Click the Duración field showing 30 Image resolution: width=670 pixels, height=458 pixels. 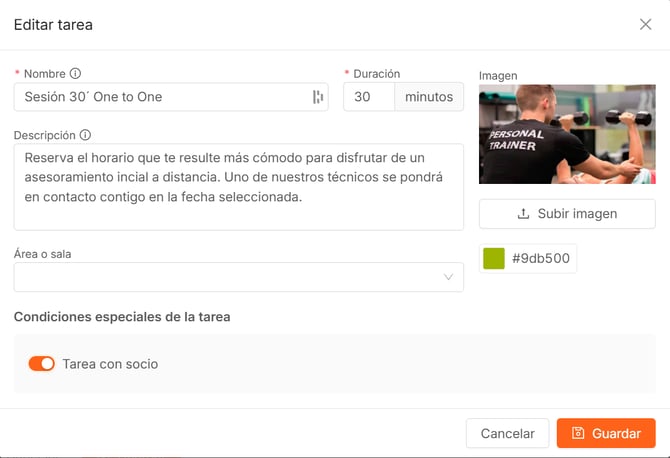click(368, 97)
